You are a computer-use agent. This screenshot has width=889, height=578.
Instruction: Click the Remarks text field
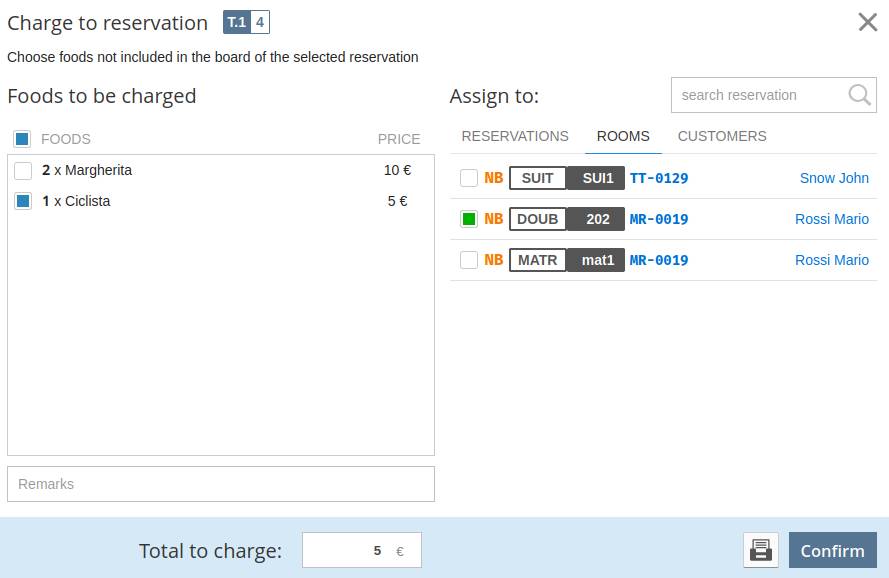[x=221, y=484]
